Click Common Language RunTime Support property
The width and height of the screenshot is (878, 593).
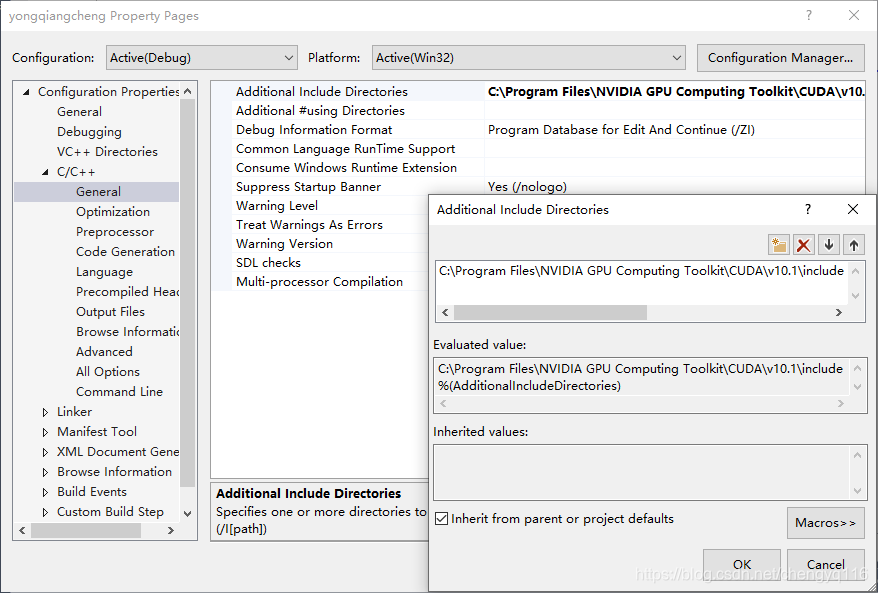[x=345, y=149]
